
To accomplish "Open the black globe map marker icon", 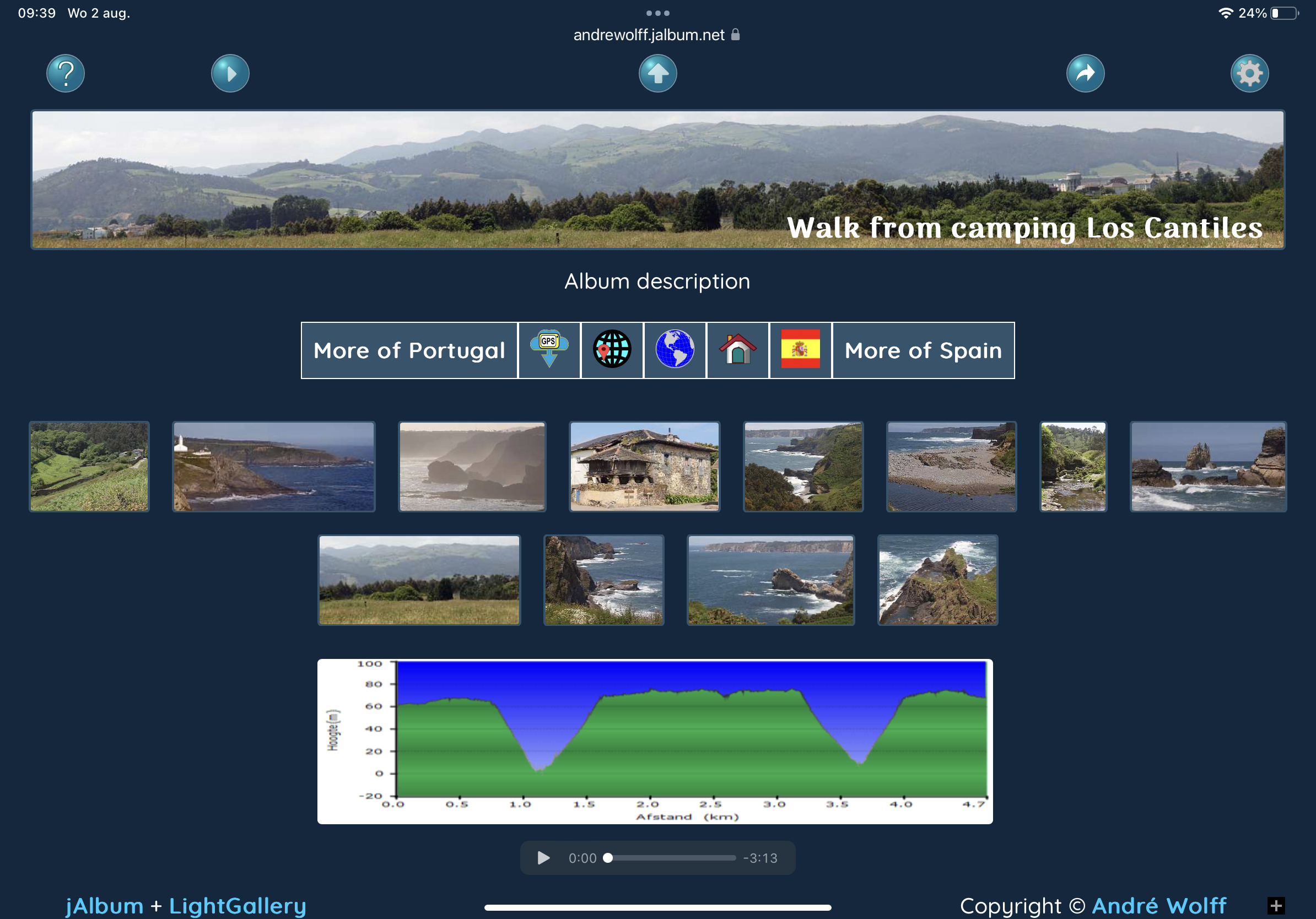I will click(x=612, y=350).
